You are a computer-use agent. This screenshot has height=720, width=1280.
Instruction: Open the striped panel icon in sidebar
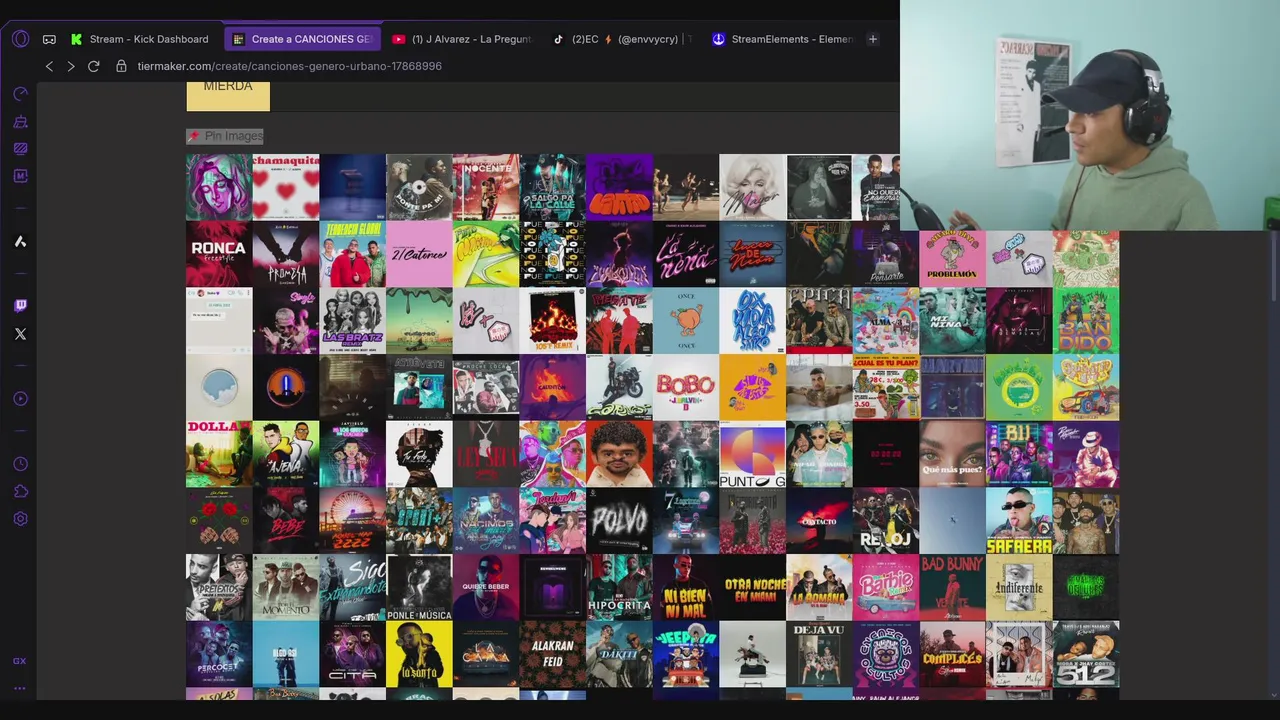pyautogui.click(x=20, y=148)
